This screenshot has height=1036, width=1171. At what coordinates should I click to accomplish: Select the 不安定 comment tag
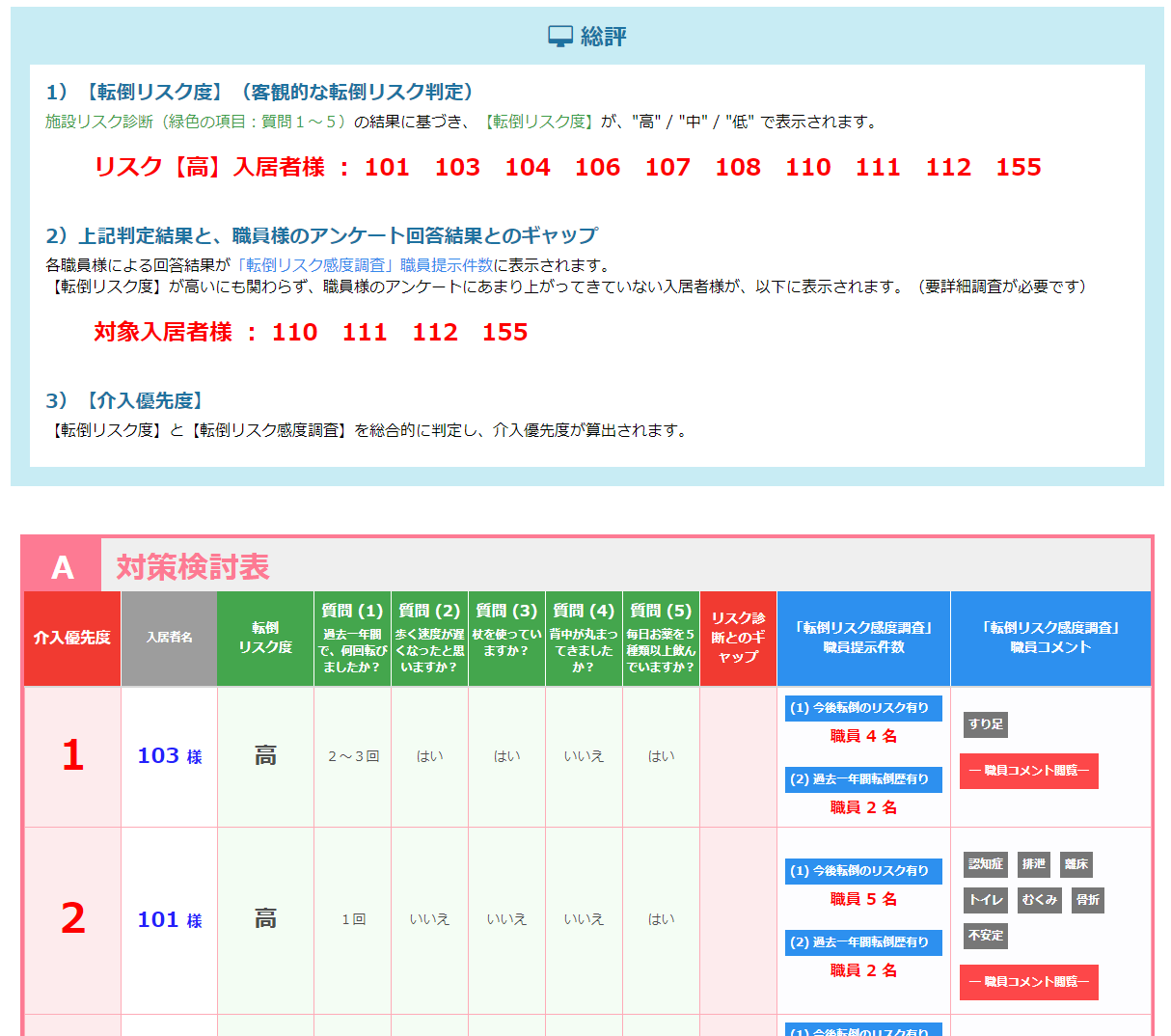[x=985, y=936]
